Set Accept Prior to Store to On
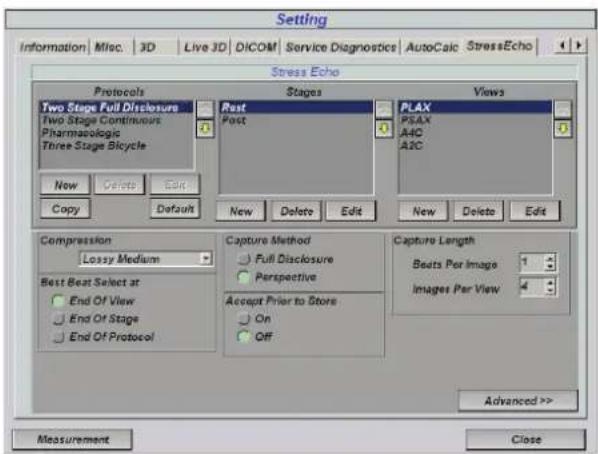This screenshot has height=454, width=598. click(244, 319)
